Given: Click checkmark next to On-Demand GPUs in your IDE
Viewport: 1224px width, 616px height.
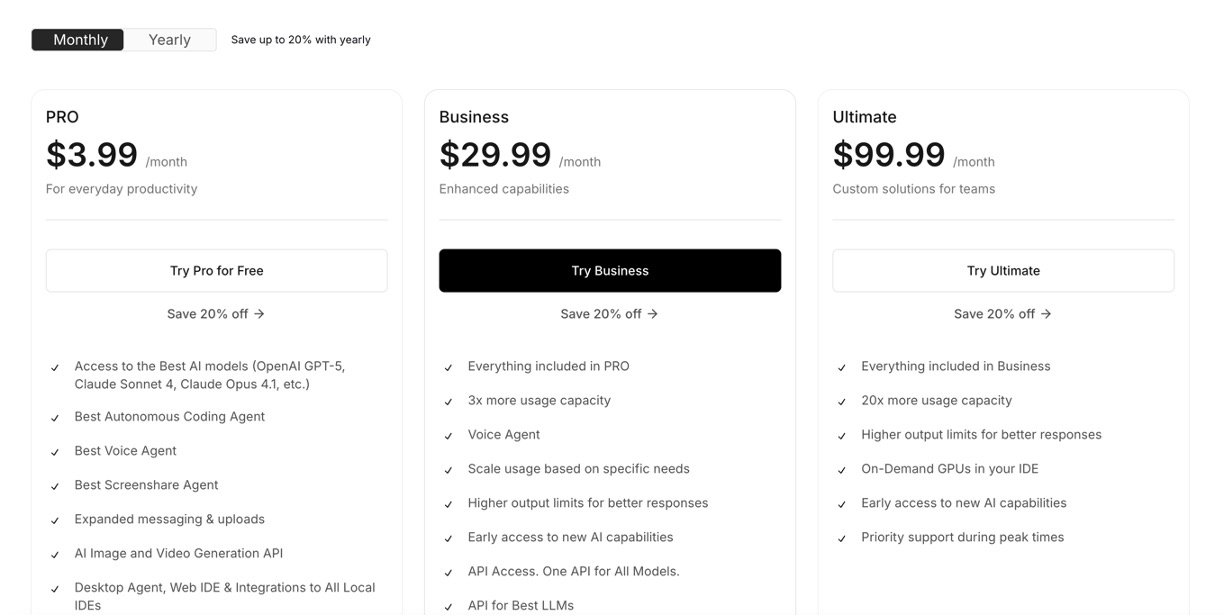Looking at the screenshot, I should pos(842,470).
